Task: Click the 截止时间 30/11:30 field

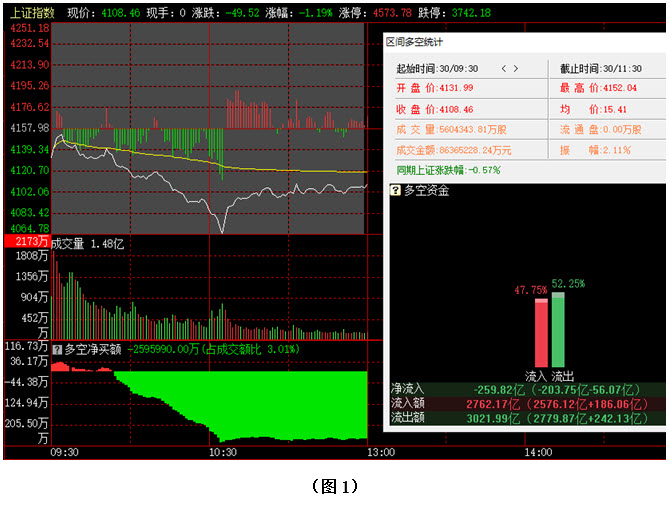Action: tap(600, 69)
